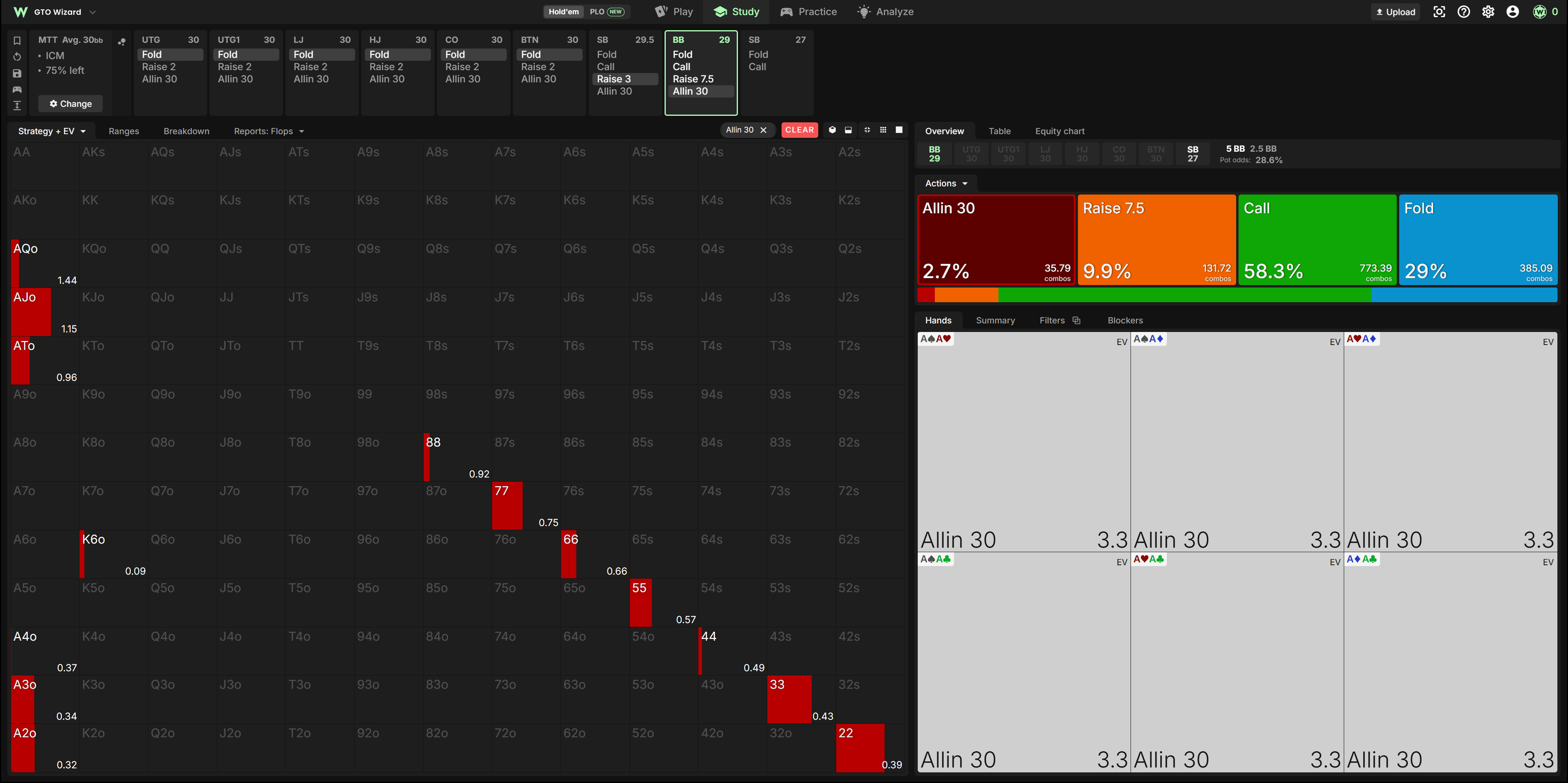Image resolution: width=1568 pixels, height=783 pixels.
Task: Open the help question mark icon
Action: click(1463, 11)
